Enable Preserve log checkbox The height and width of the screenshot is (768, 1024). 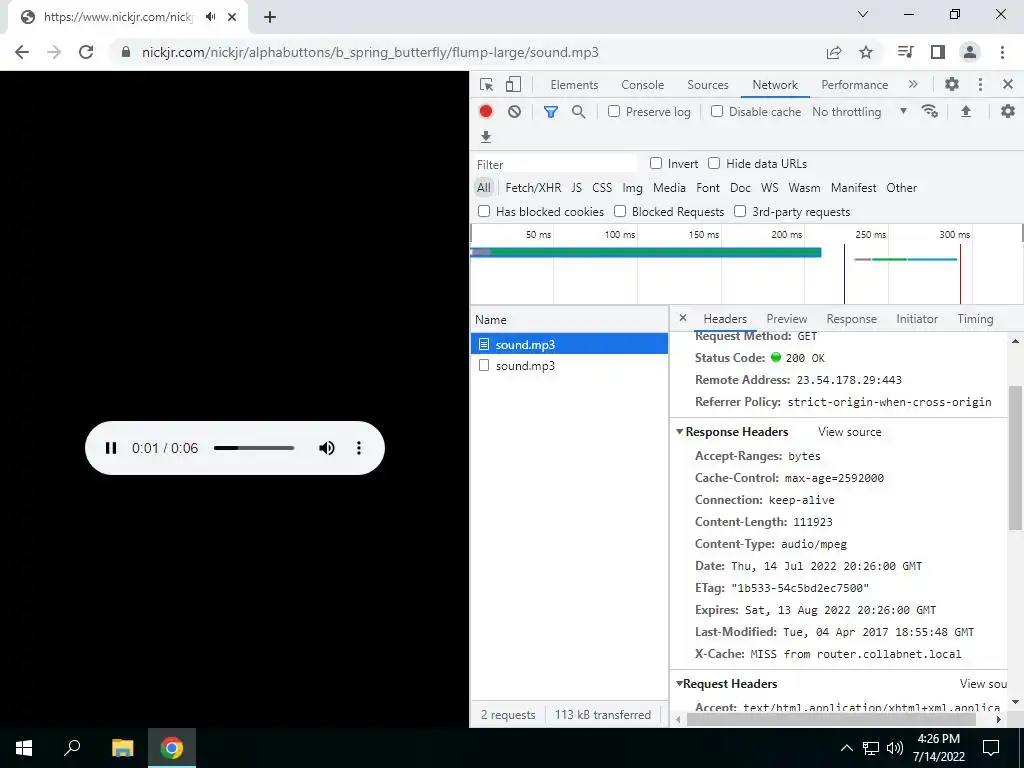click(614, 112)
